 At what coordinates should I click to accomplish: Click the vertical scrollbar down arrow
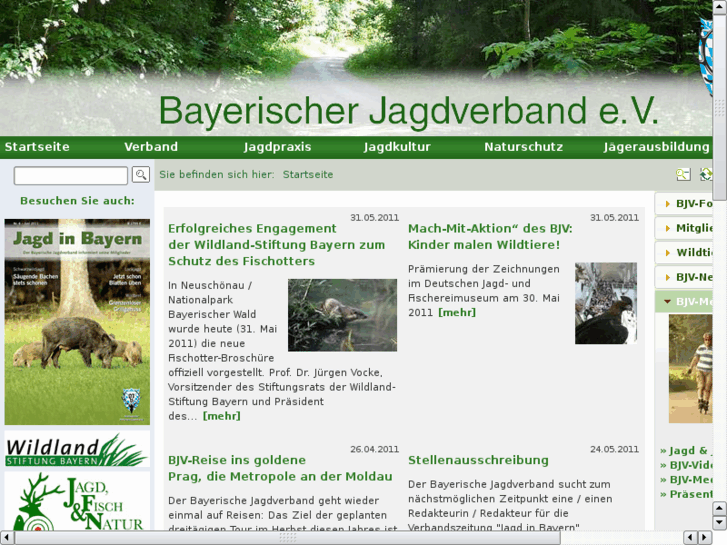click(x=720, y=523)
